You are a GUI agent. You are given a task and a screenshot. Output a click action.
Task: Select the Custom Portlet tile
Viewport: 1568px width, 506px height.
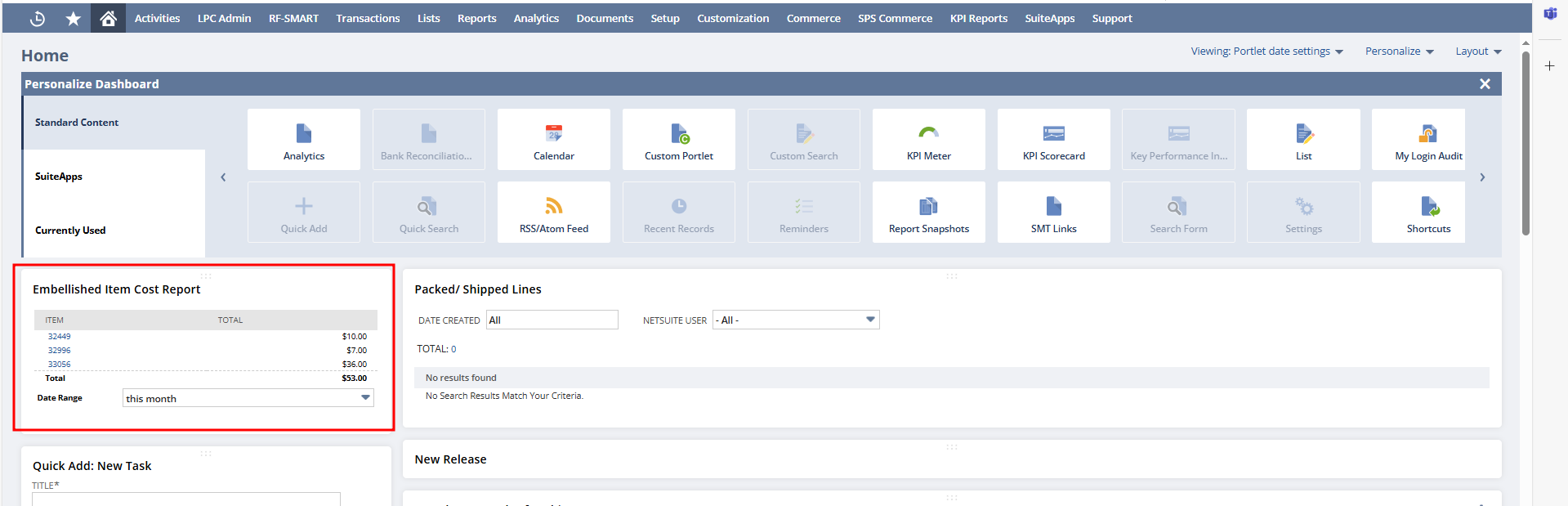(x=678, y=140)
